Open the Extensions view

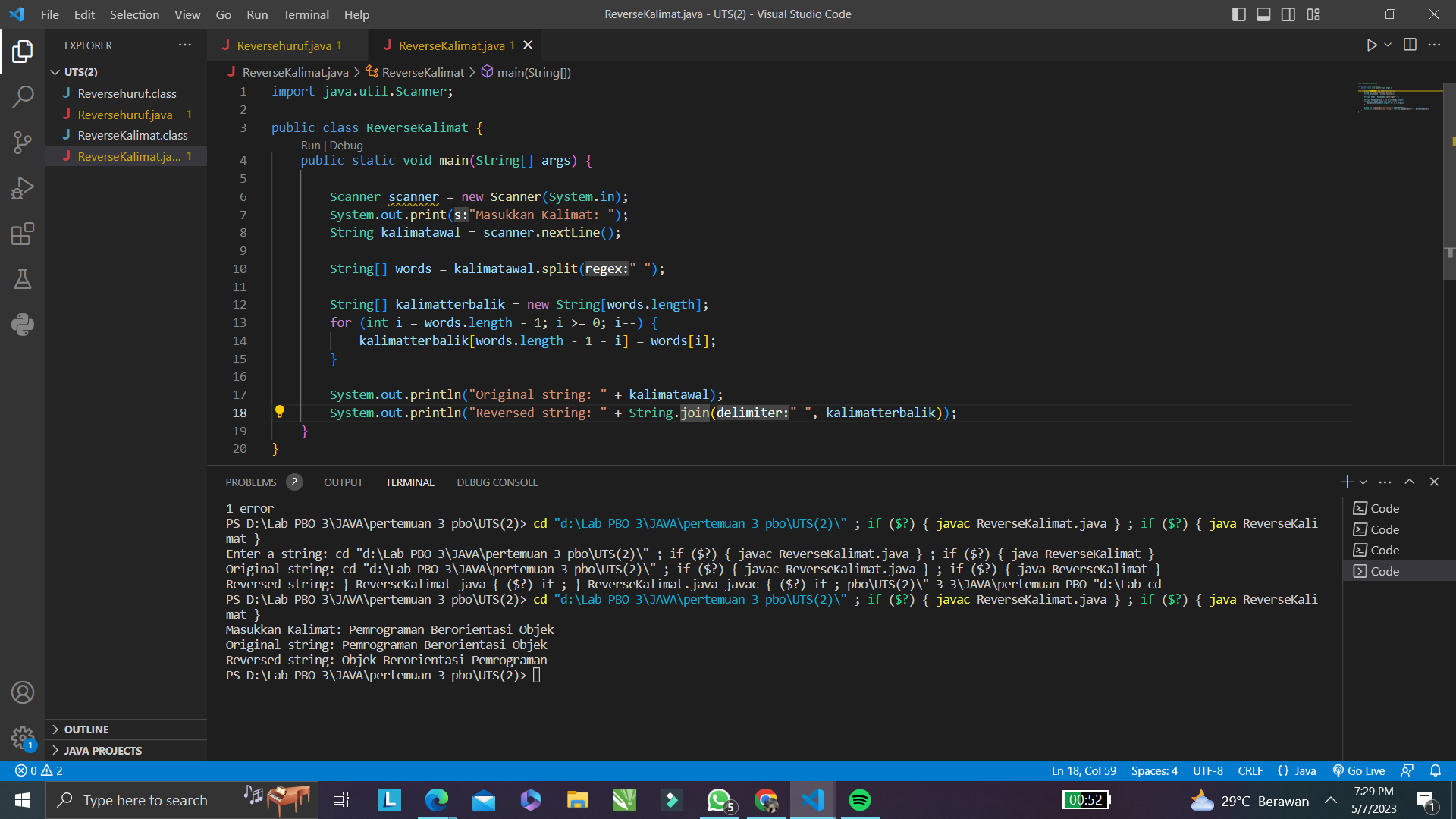(24, 234)
